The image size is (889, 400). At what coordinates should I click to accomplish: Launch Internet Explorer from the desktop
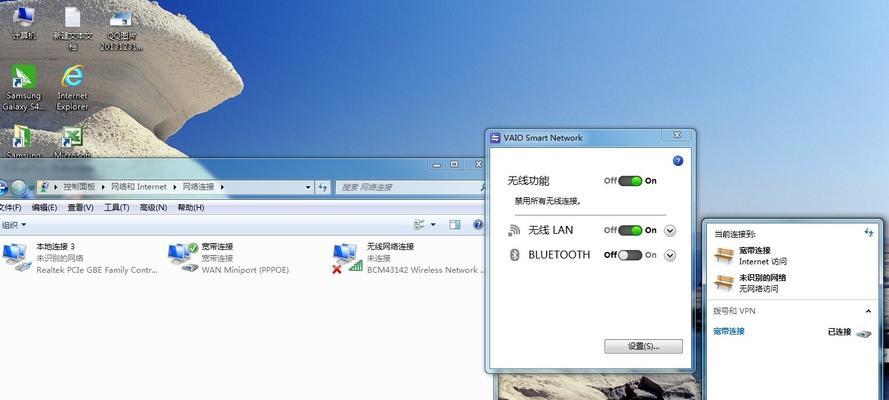73,88
